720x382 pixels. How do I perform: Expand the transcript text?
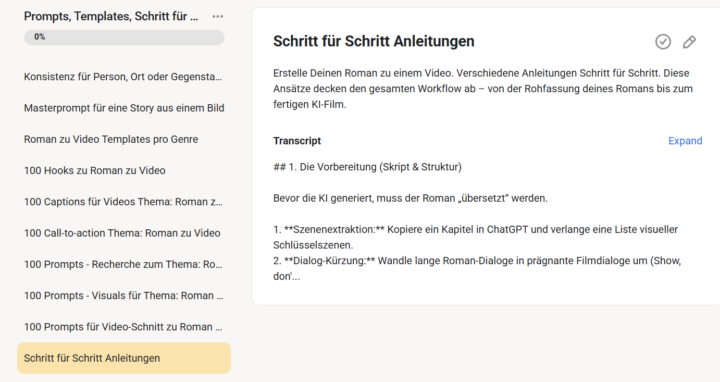tap(685, 141)
